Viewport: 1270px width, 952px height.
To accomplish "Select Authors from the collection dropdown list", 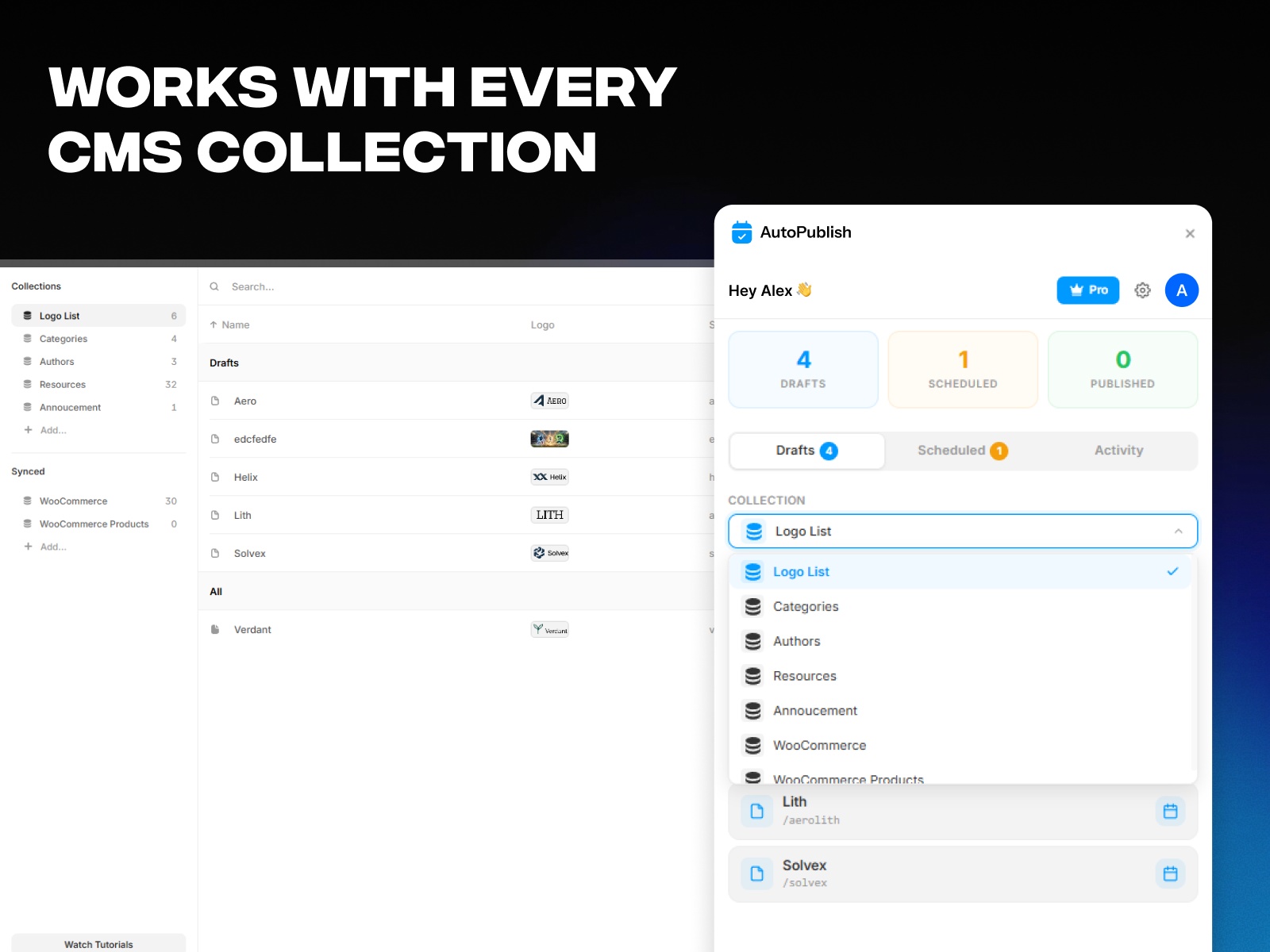I will [797, 641].
